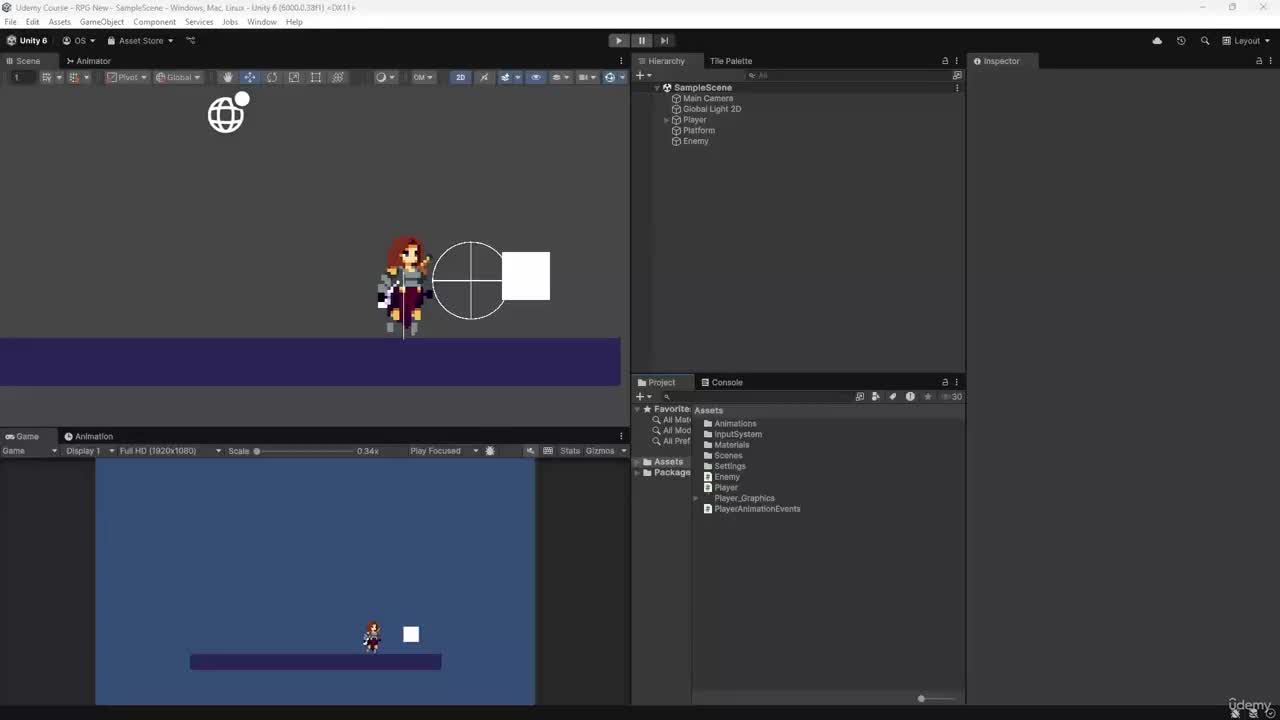Switch to the Tile Palette tab

731,61
